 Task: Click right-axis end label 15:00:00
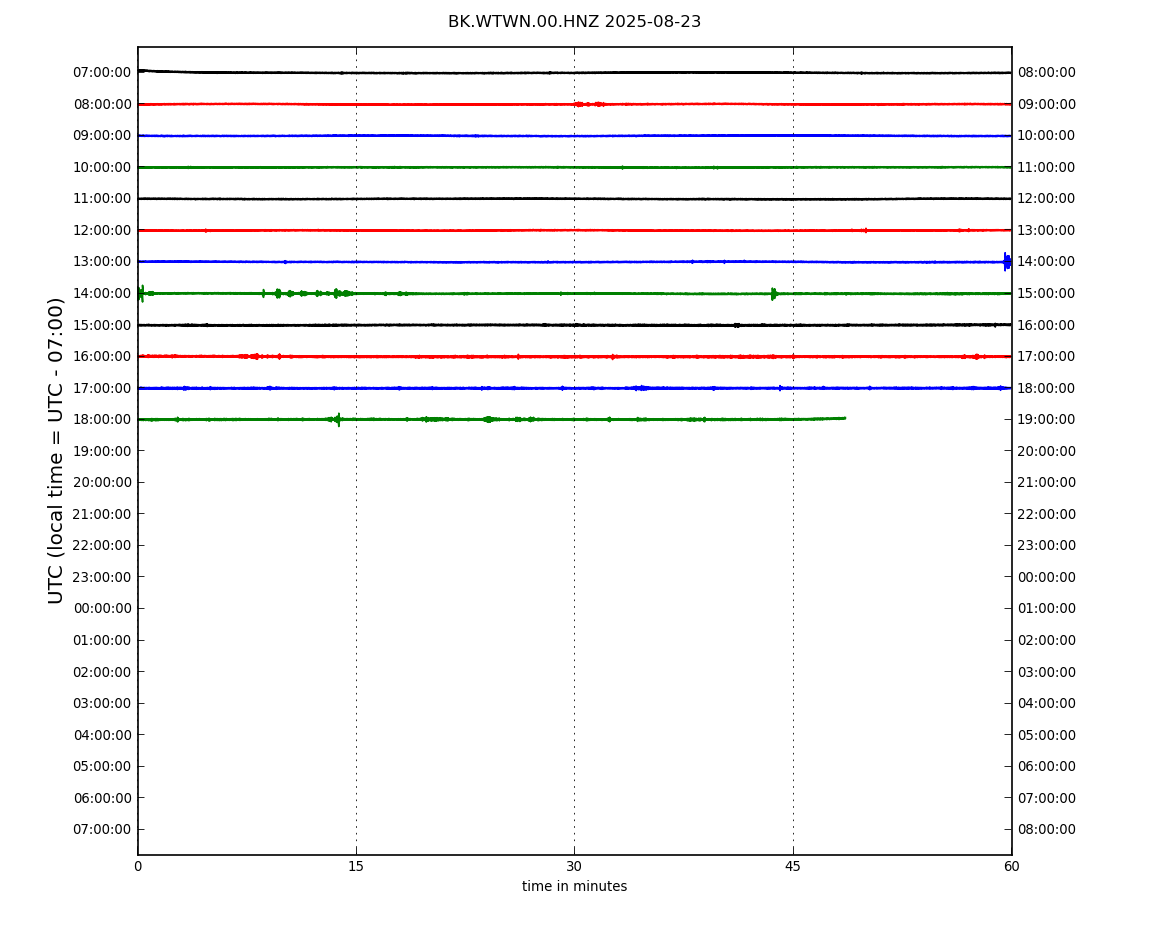(x=1047, y=293)
